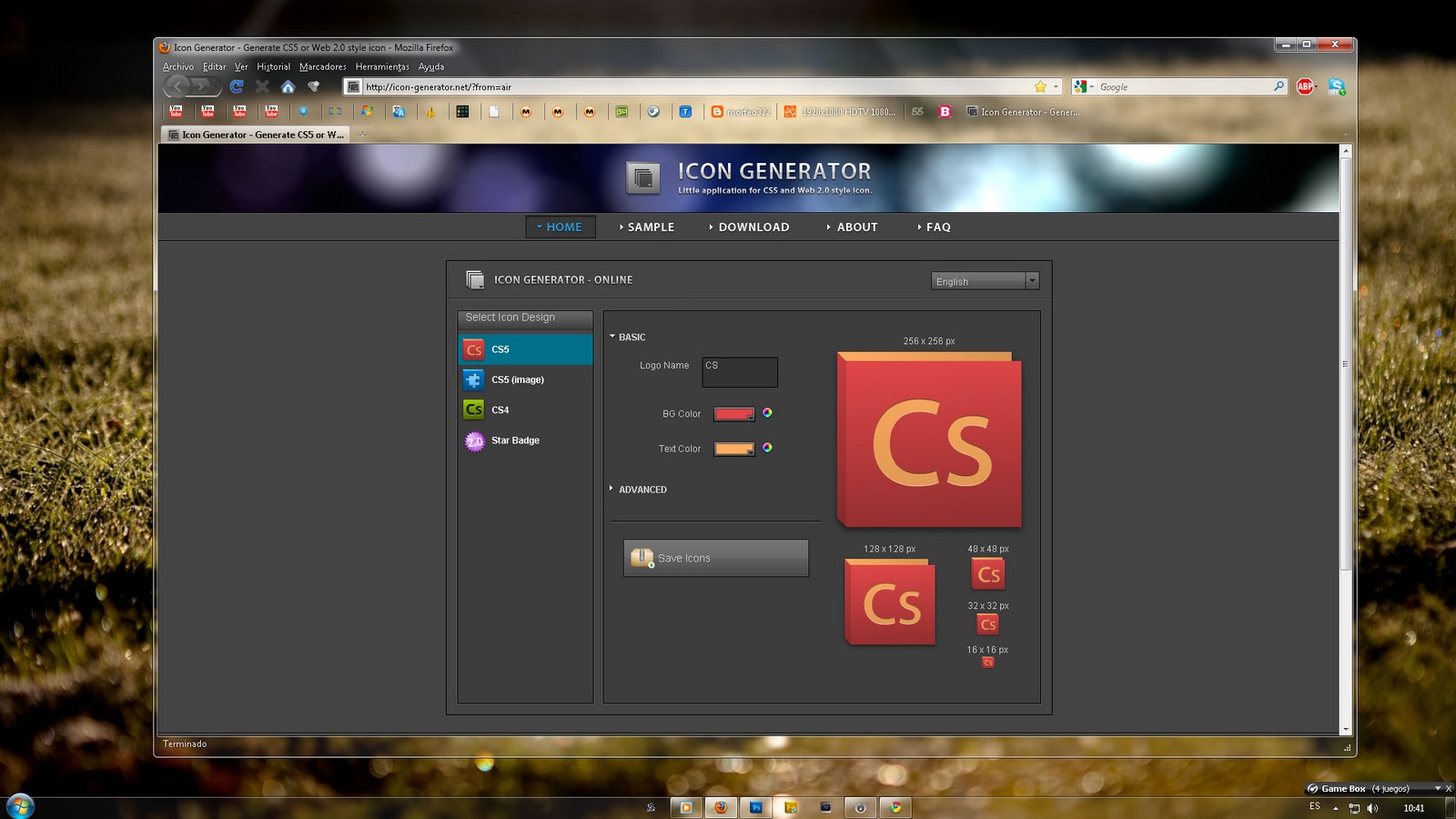Select the CS5 (image) puzzle design
Image resolution: width=1456 pixels, height=819 pixels.
tap(525, 379)
